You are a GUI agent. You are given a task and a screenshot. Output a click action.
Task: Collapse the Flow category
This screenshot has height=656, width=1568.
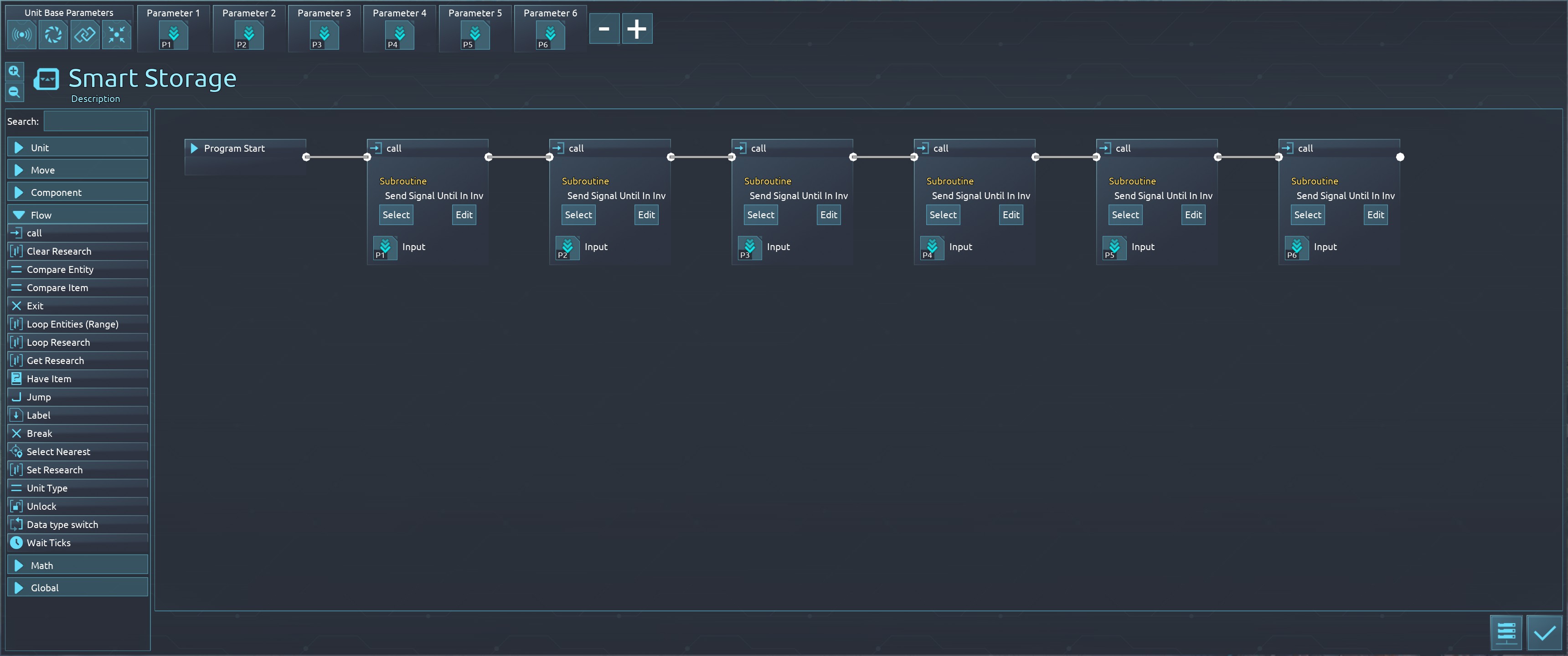pos(77,215)
